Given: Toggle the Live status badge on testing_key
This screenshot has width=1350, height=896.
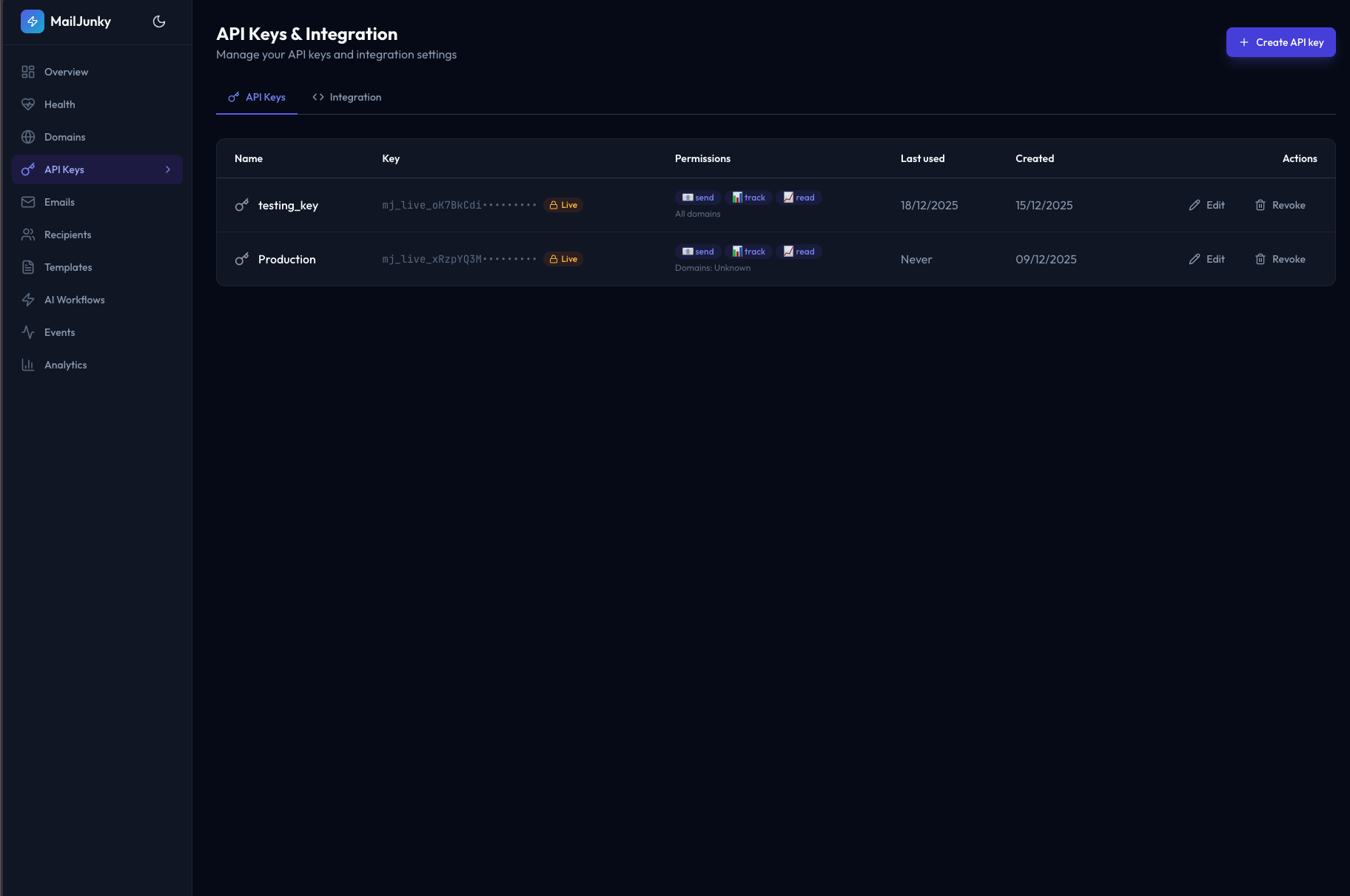Looking at the screenshot, I should [563, 205].
